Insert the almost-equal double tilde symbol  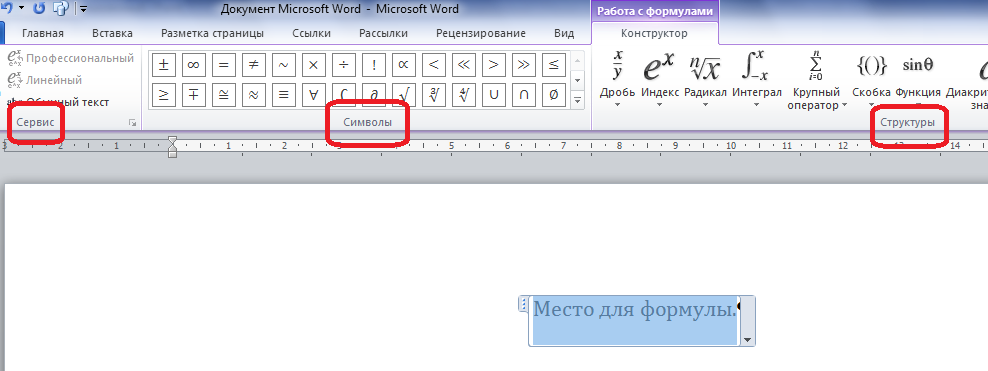[x=254, y=94]
